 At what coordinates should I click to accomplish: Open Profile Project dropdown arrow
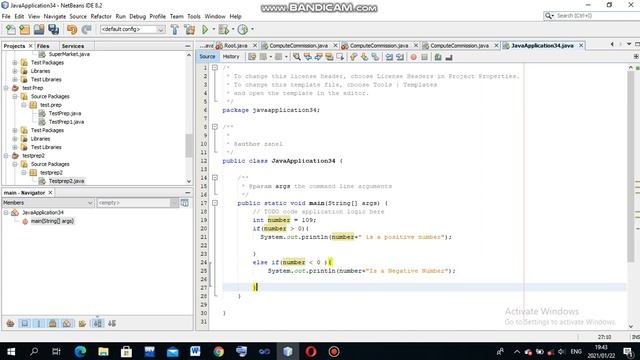[x=252, y=29]
